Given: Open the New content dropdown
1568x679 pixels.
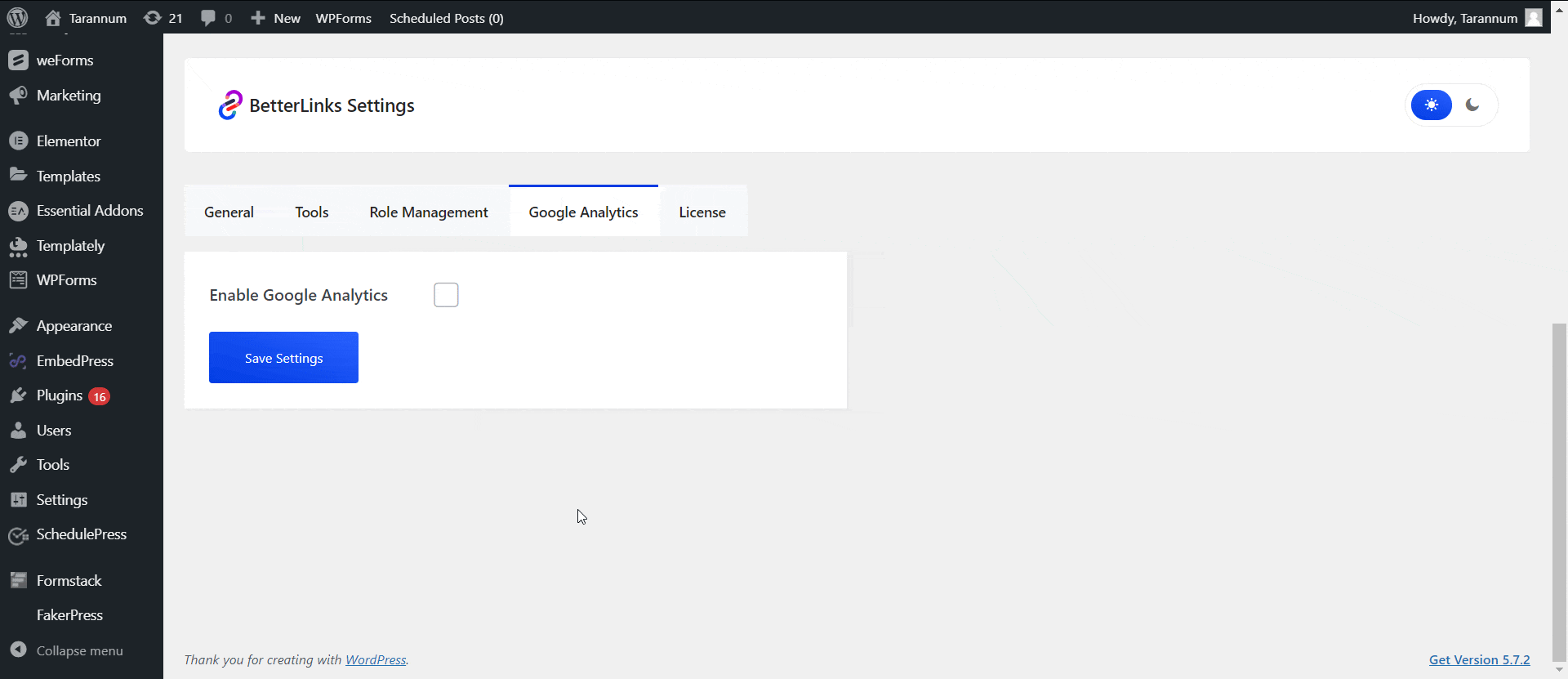Looking at the screenshot, I should click(276, 17).
